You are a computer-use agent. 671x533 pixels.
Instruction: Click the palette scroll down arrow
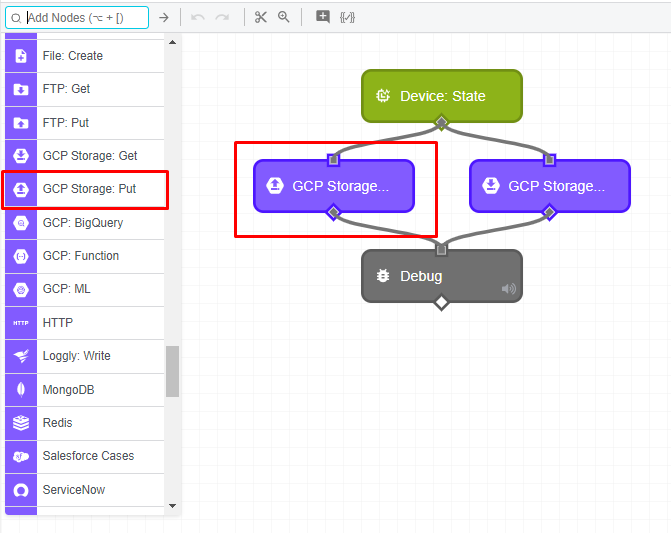(172, 506)
